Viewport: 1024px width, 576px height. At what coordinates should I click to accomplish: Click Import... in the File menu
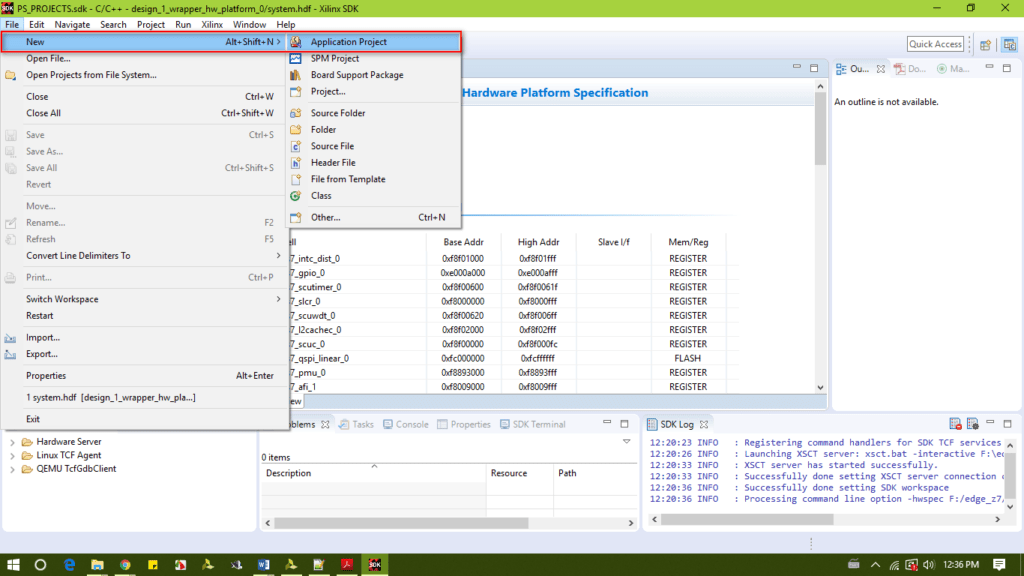[43, 337]
